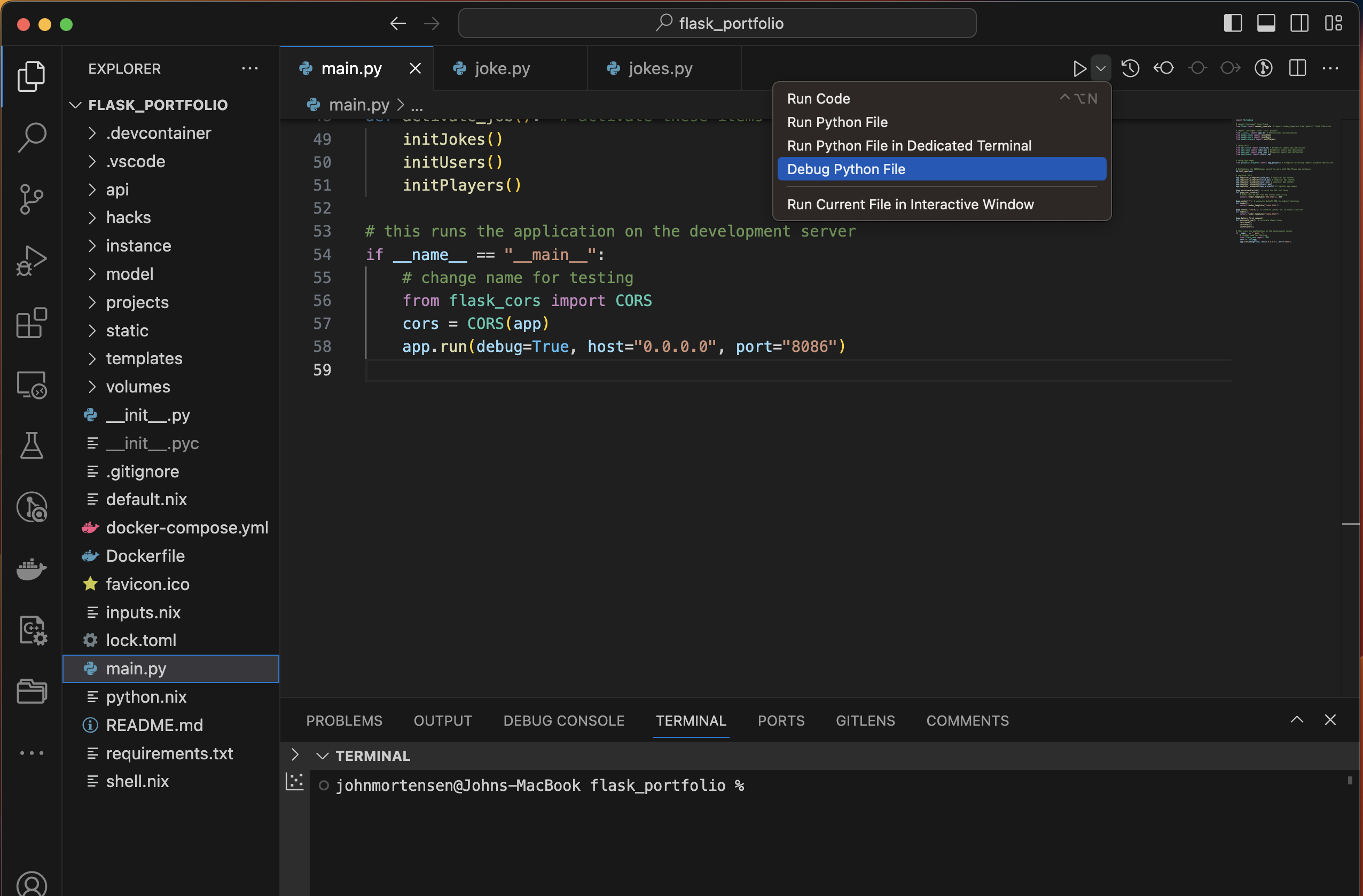1363x896 pixels.
Task: Open the DEBUG CONSOLE panel tab
Action: 563,720
